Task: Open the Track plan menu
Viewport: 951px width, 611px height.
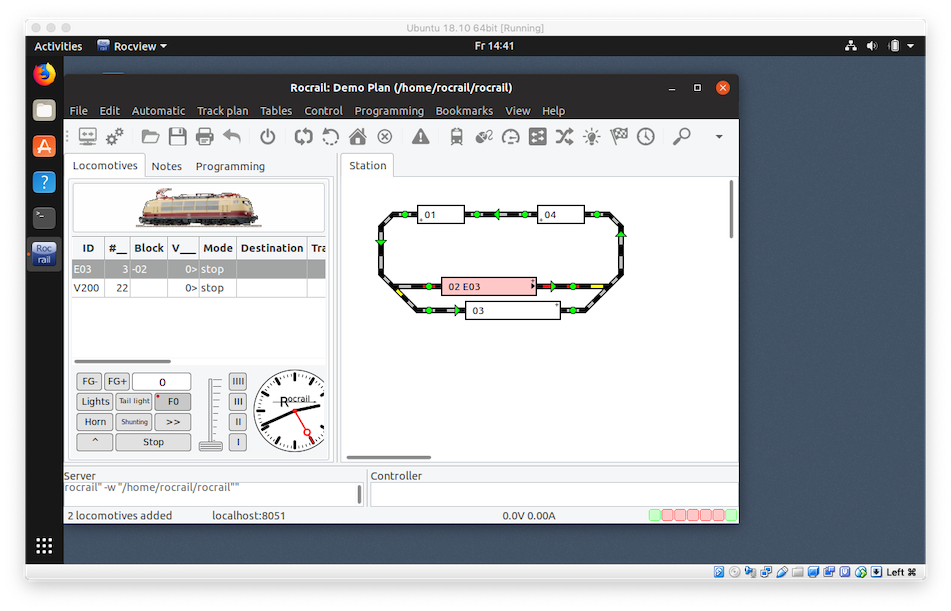Action: tap(222, 111)
